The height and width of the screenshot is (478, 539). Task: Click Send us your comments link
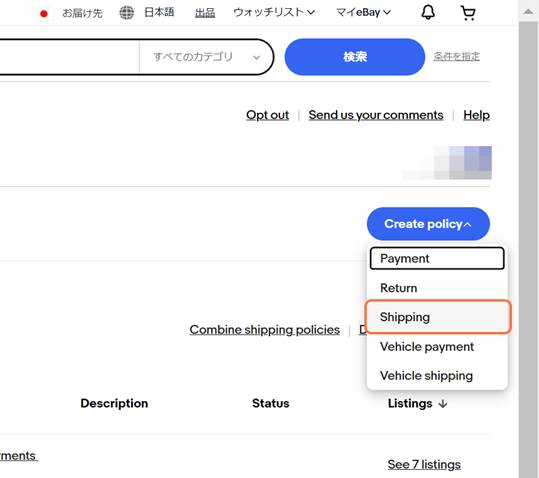click(x=376, y=115)
